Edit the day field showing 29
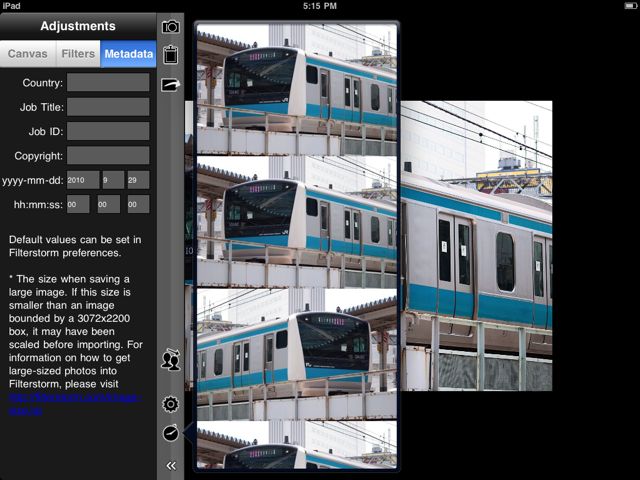 138,180
